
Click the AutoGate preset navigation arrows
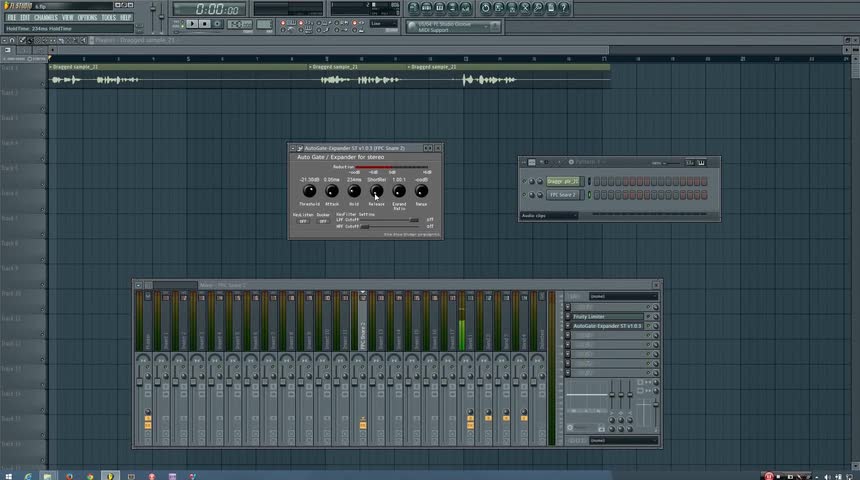[427, 148]
